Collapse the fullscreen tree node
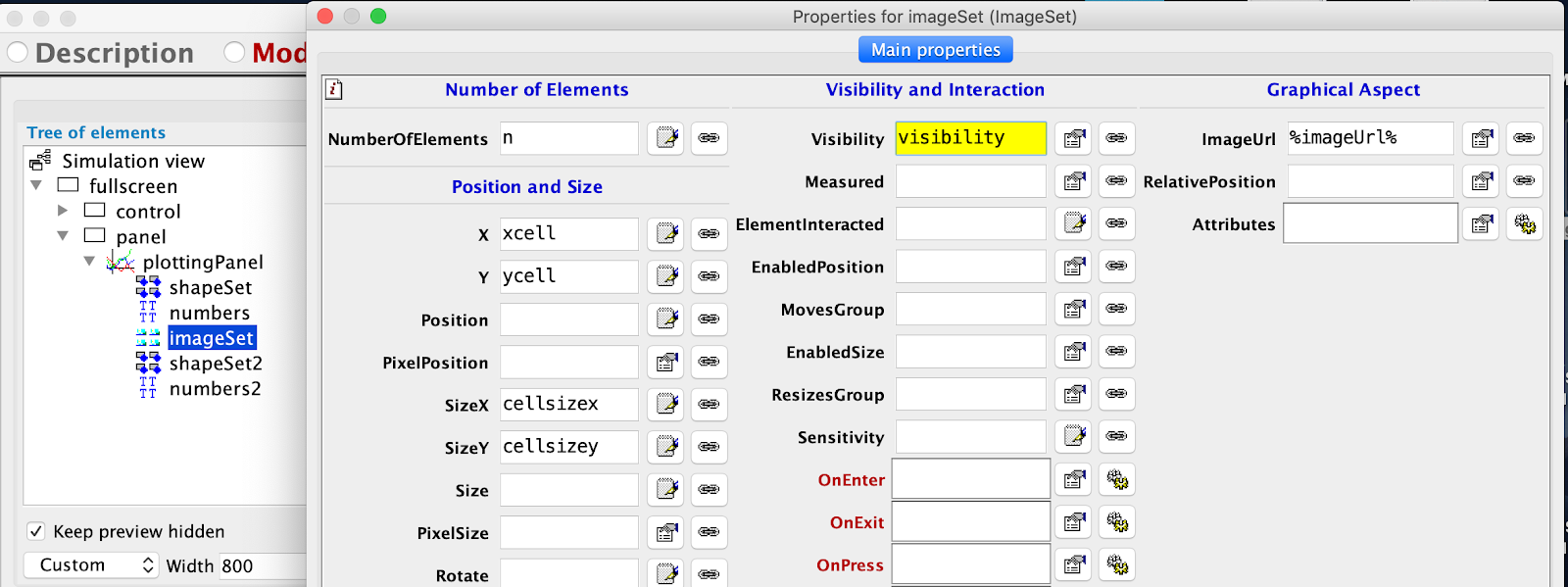The height and width of the screenshot is (587, 1568). [36, 185]
